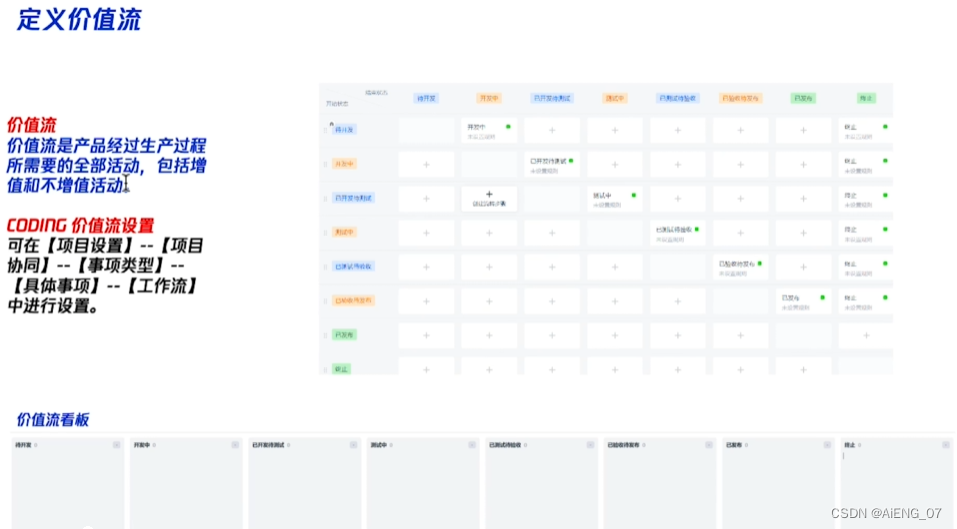
Task: Collapse the 测试中 kanban column
Action: click(x=472, y=445)
